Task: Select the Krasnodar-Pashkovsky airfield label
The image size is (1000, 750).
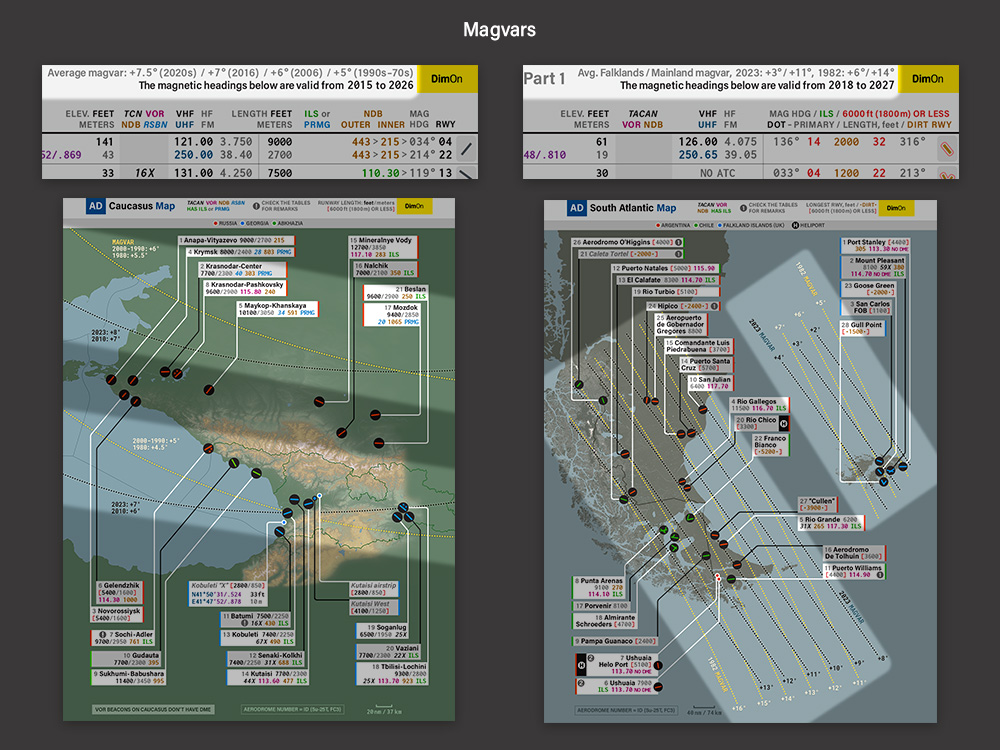Action: tap(245, 288)
